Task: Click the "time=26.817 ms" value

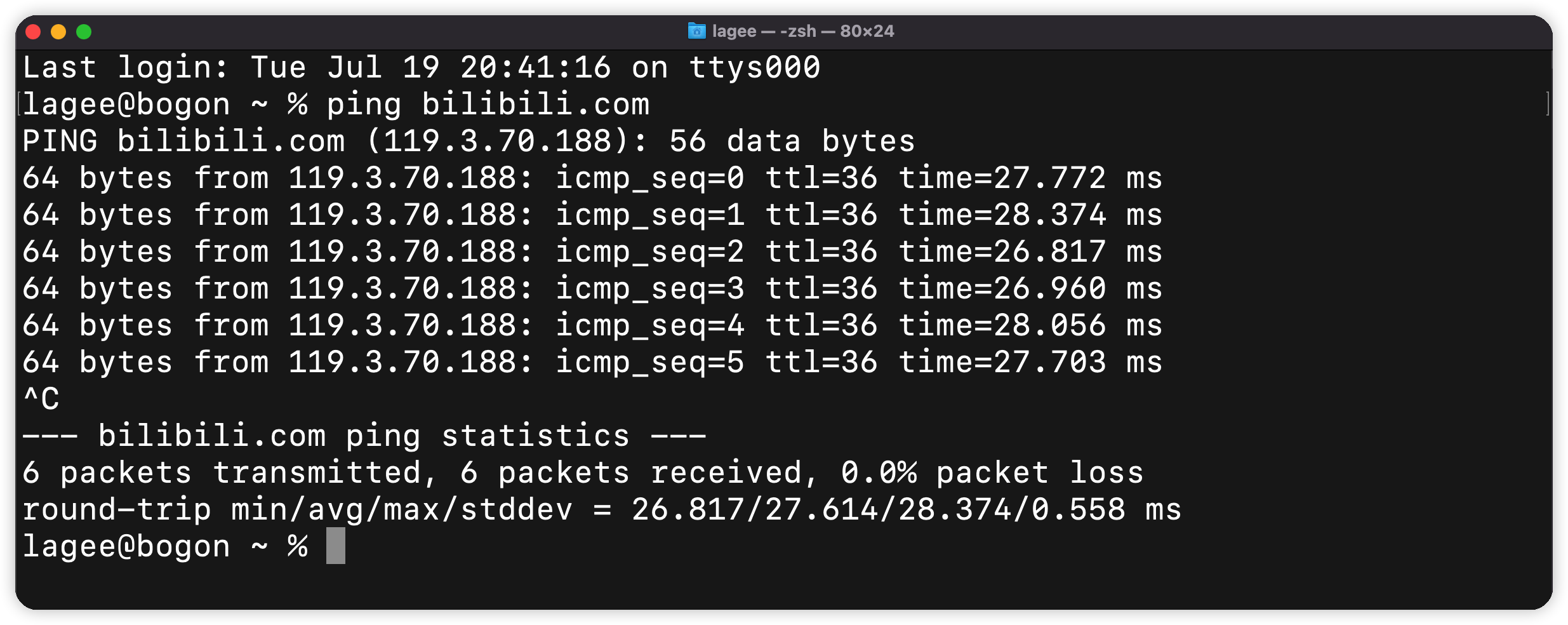Action: pyautogui.click(x=1030, y=252)
